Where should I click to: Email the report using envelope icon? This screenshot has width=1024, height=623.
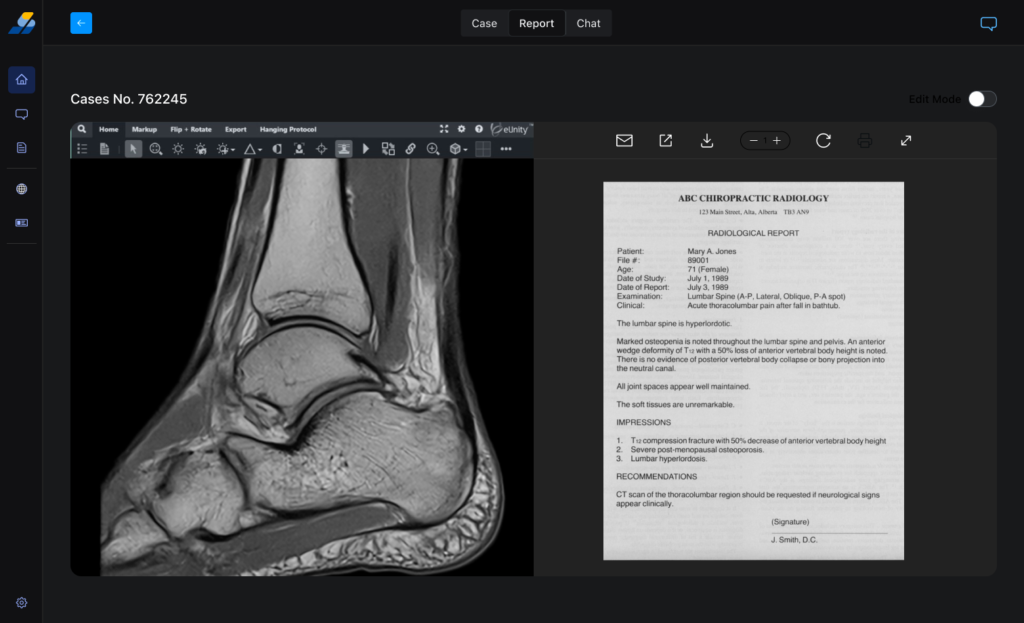(x=624, y=141)
